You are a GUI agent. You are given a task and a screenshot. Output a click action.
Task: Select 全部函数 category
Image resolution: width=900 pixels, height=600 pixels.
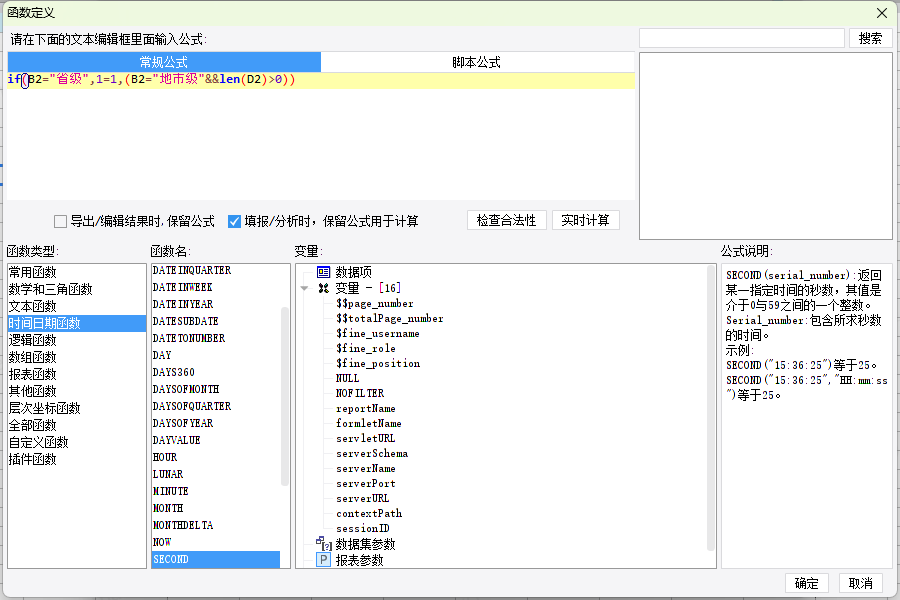76,425
